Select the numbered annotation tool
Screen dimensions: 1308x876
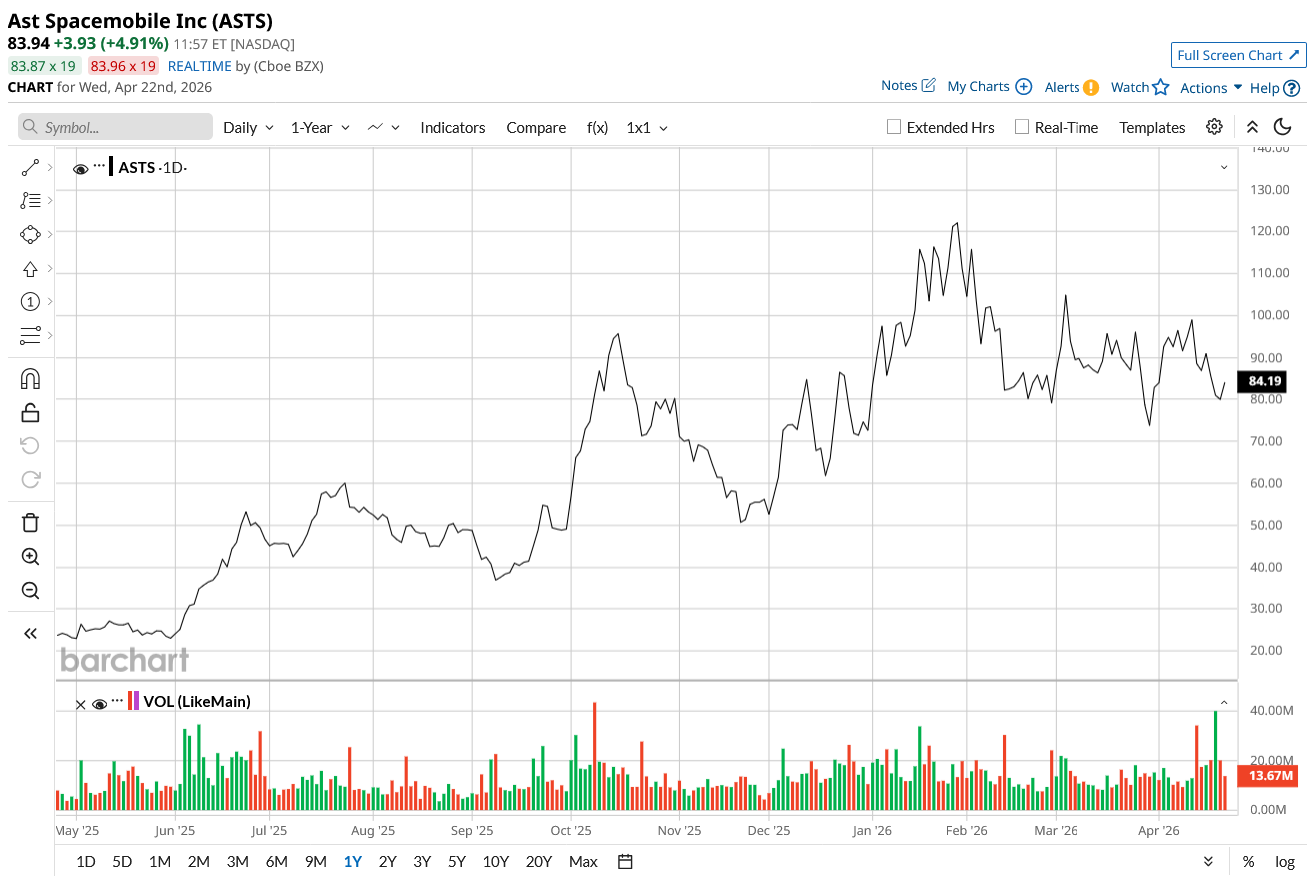(x=30, y=302)
